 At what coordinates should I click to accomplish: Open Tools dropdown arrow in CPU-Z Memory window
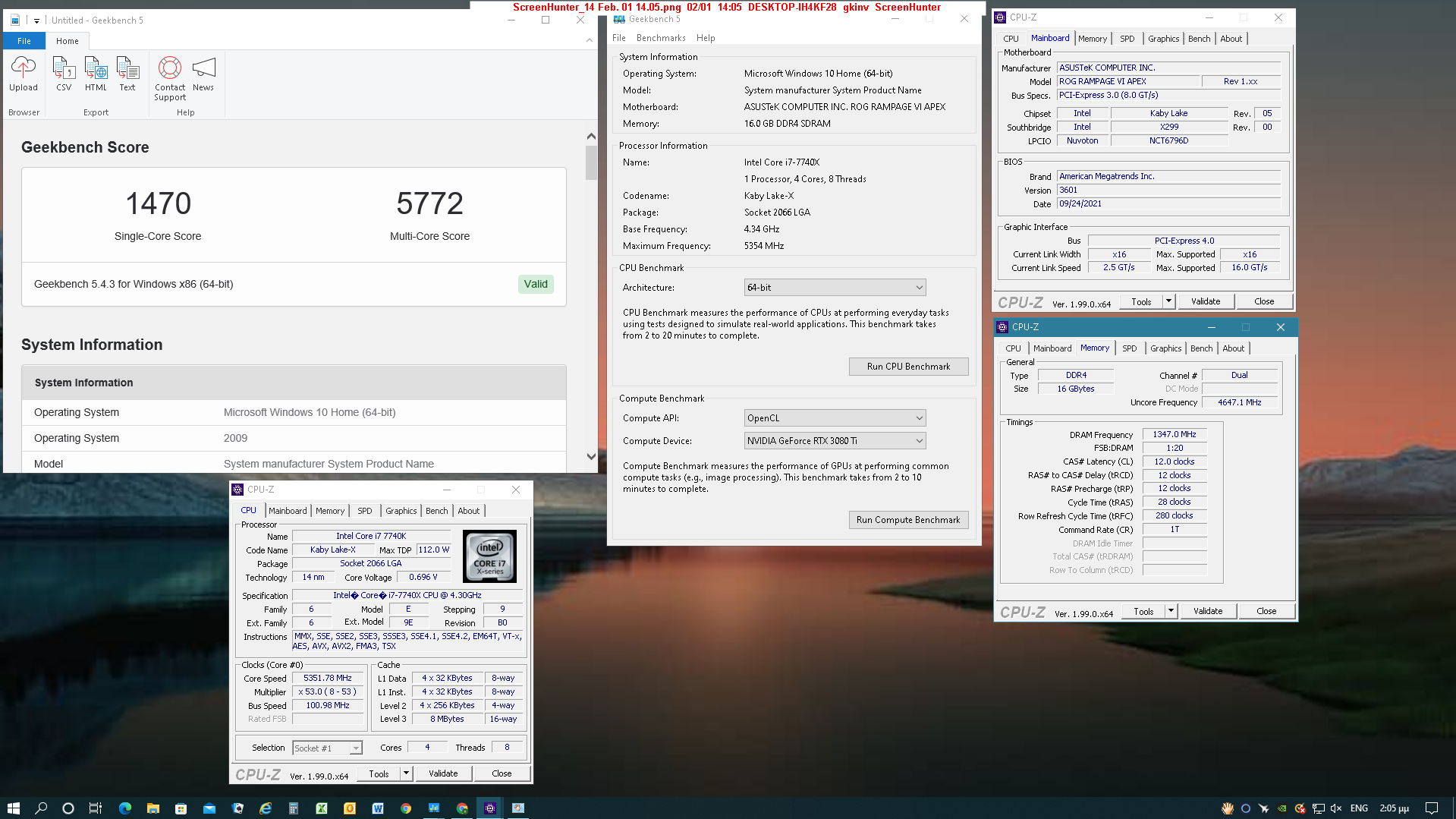pyautogui.click(x=1171, y=612)
